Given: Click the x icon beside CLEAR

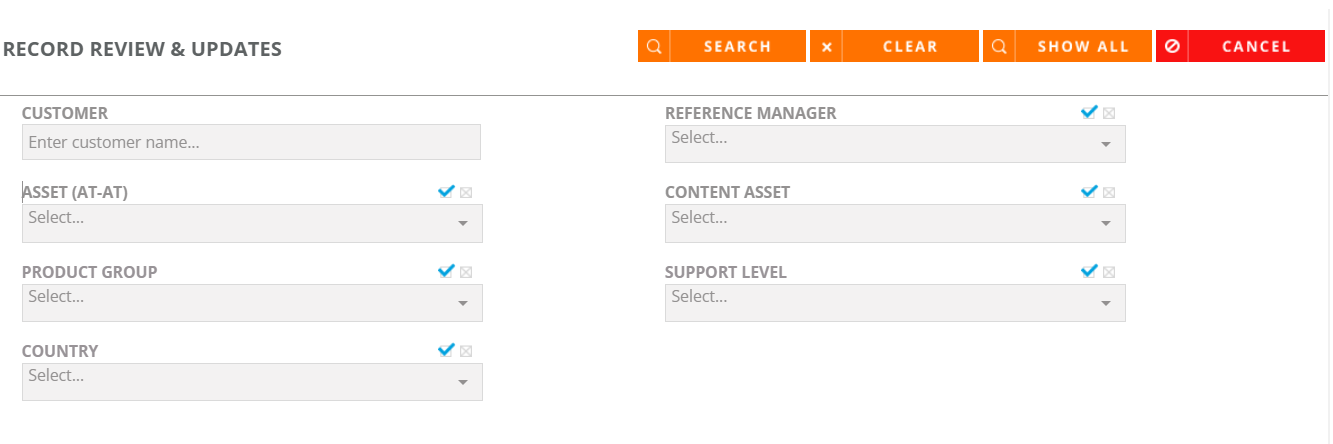Looking at the screenshot, I should point(826,47).
